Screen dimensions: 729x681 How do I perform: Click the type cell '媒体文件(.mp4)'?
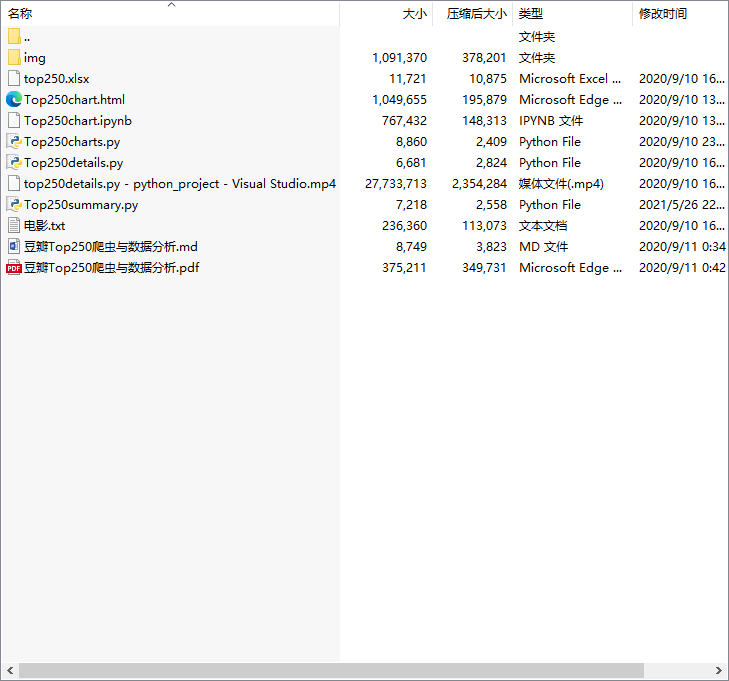(x=561, y=184)
